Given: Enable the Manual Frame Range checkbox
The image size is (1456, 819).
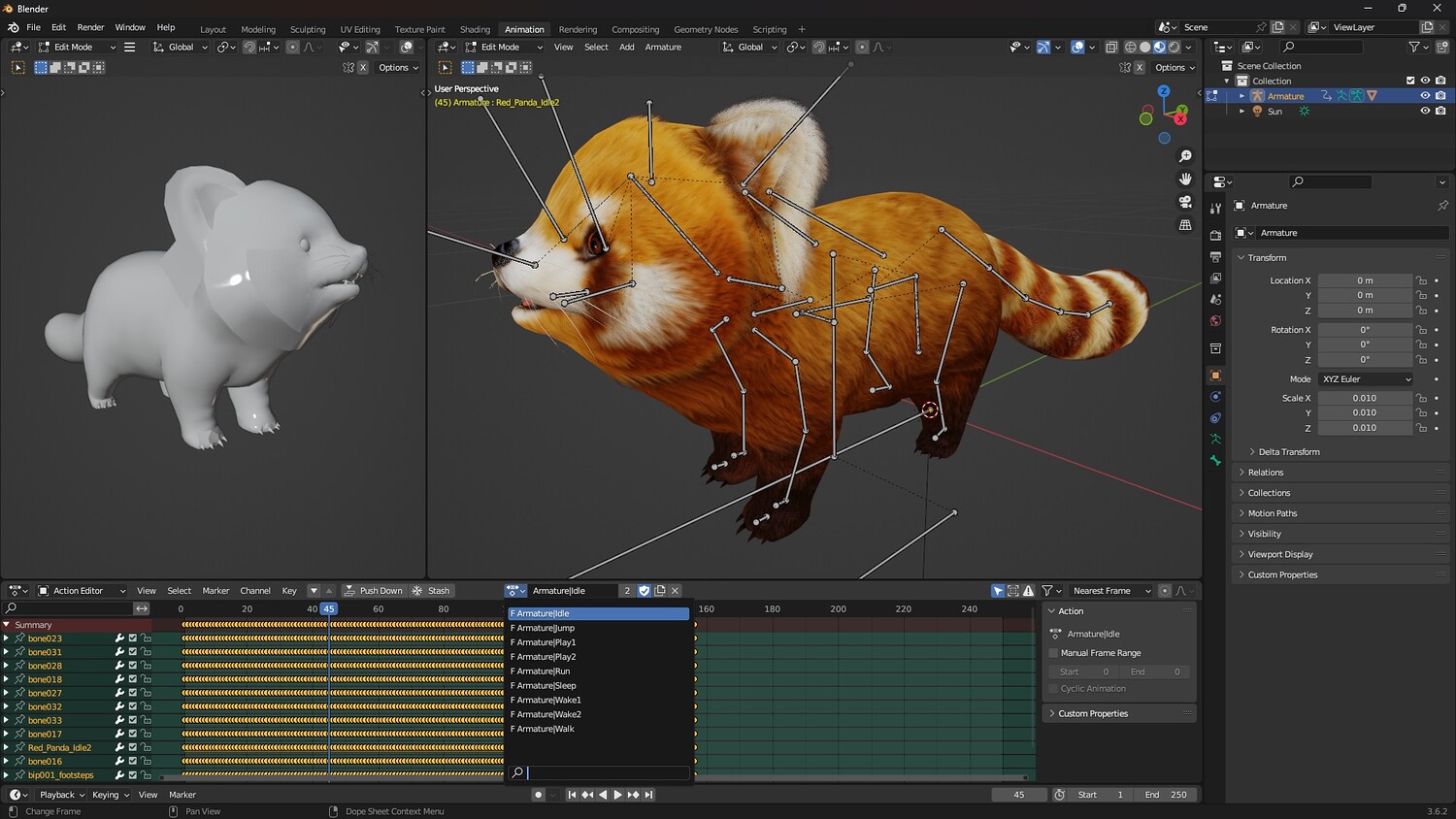Looking at the screenshot, I should (1054, 653).
